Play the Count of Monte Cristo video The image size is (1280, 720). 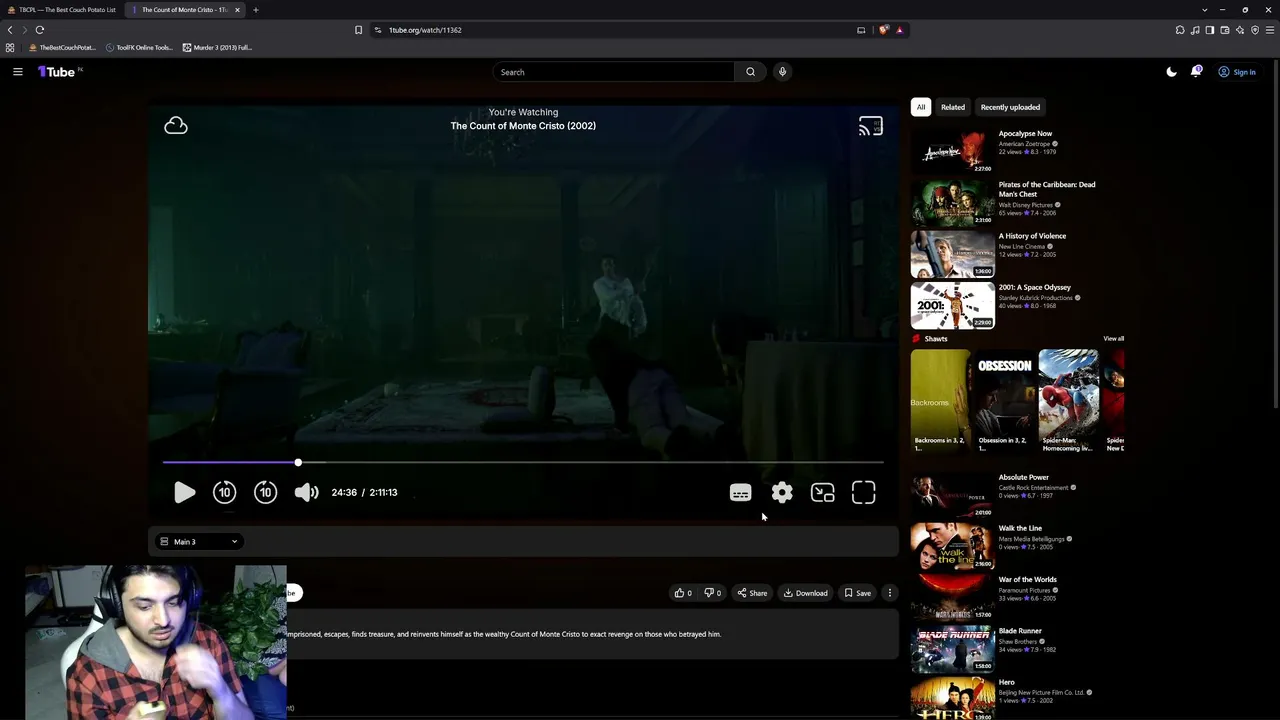pyautogui.click(x=184, y=492)
